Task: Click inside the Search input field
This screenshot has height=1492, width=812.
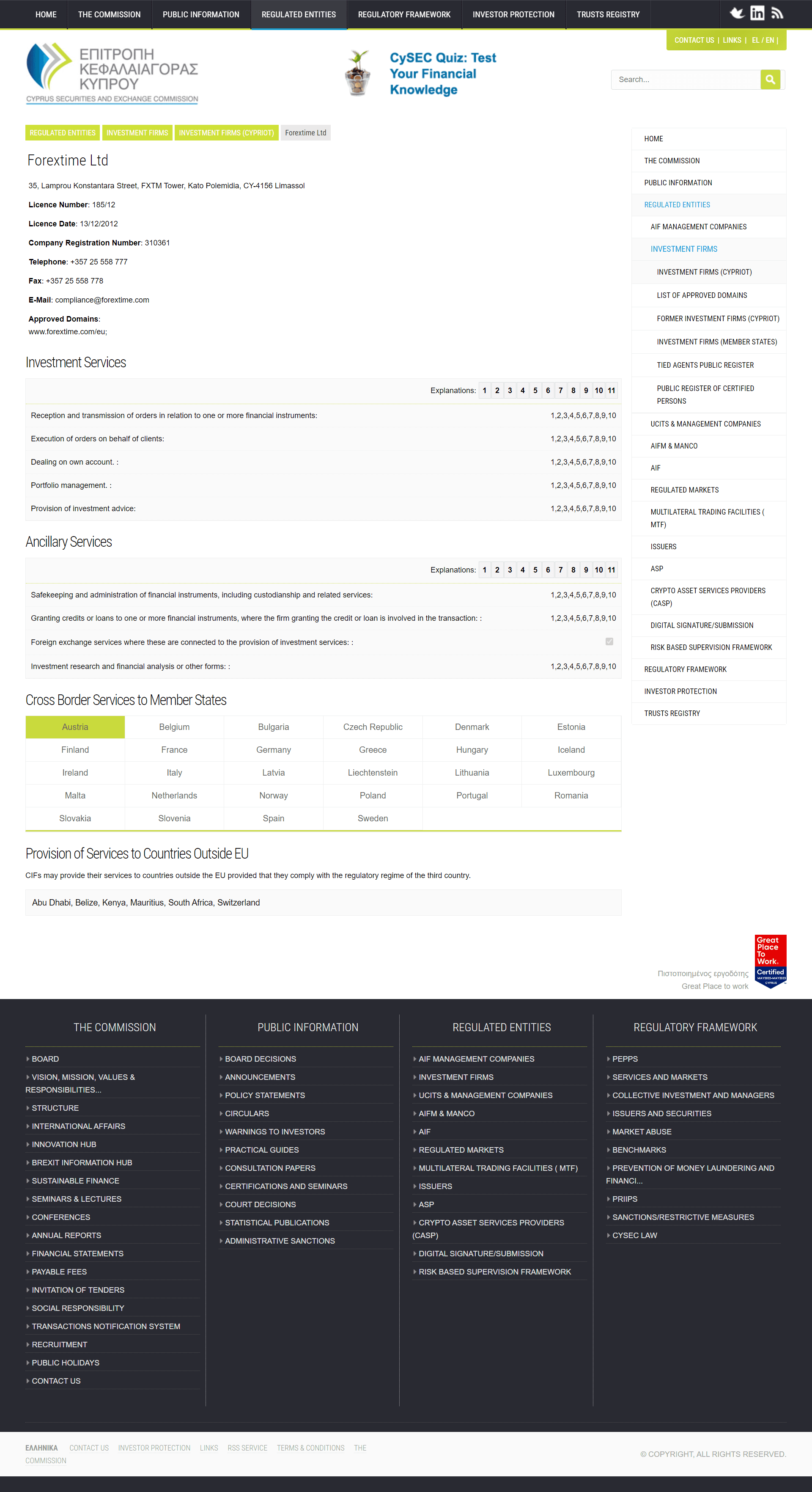Action: pos(686,80)
